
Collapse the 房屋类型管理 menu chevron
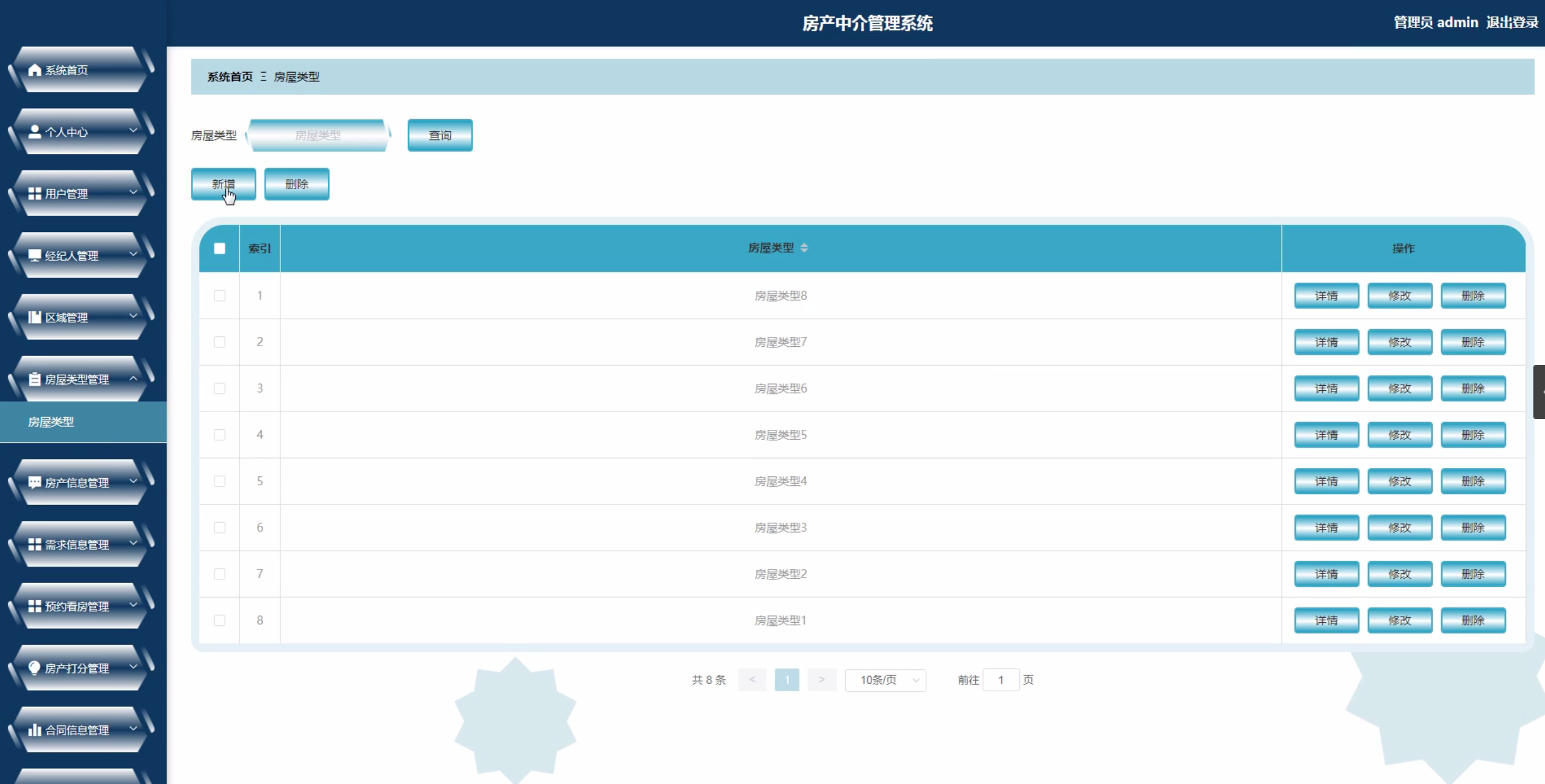point(133,379)
